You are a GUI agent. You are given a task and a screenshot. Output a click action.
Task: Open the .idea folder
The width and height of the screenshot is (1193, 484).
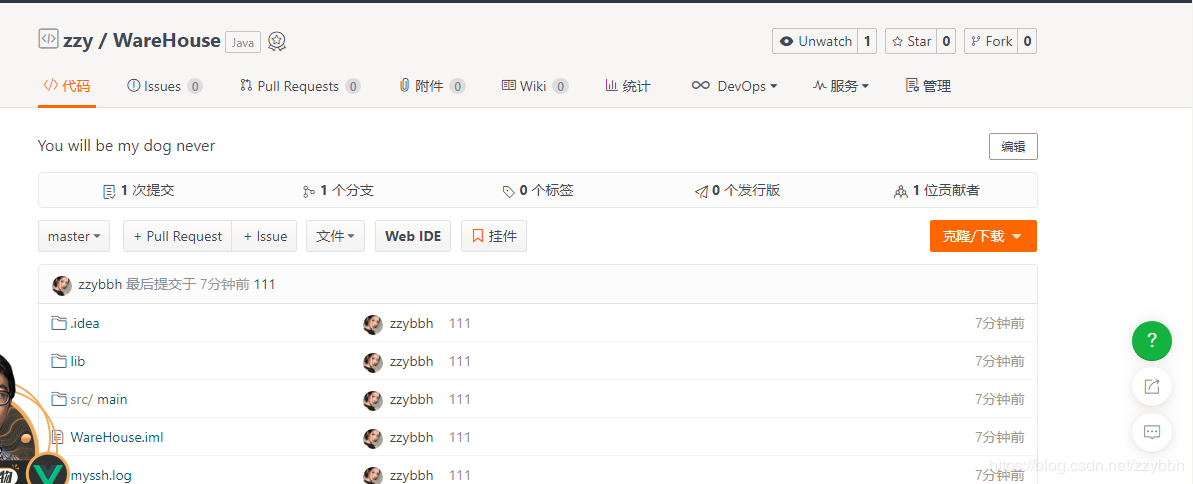[x=84, y=323]
